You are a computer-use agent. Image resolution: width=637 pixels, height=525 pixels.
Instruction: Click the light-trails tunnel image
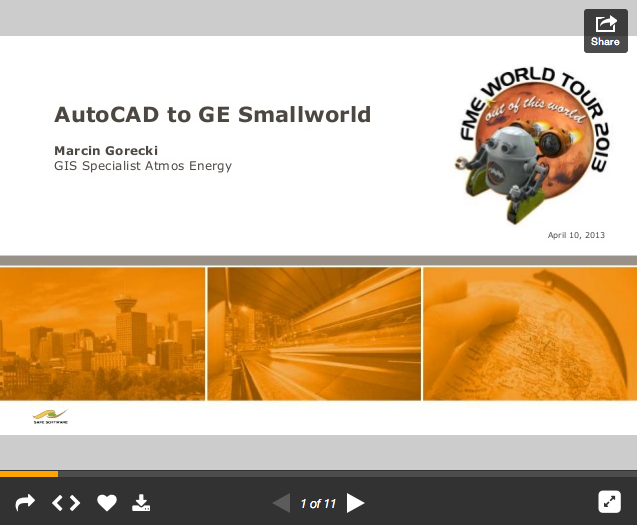[x=314, y=334]
